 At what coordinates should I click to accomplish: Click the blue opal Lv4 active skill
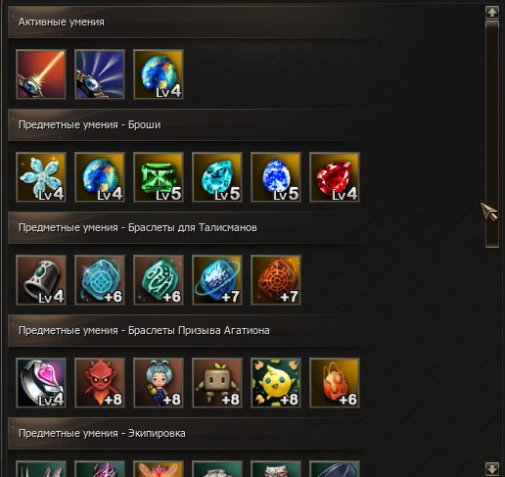coord(158,74)
